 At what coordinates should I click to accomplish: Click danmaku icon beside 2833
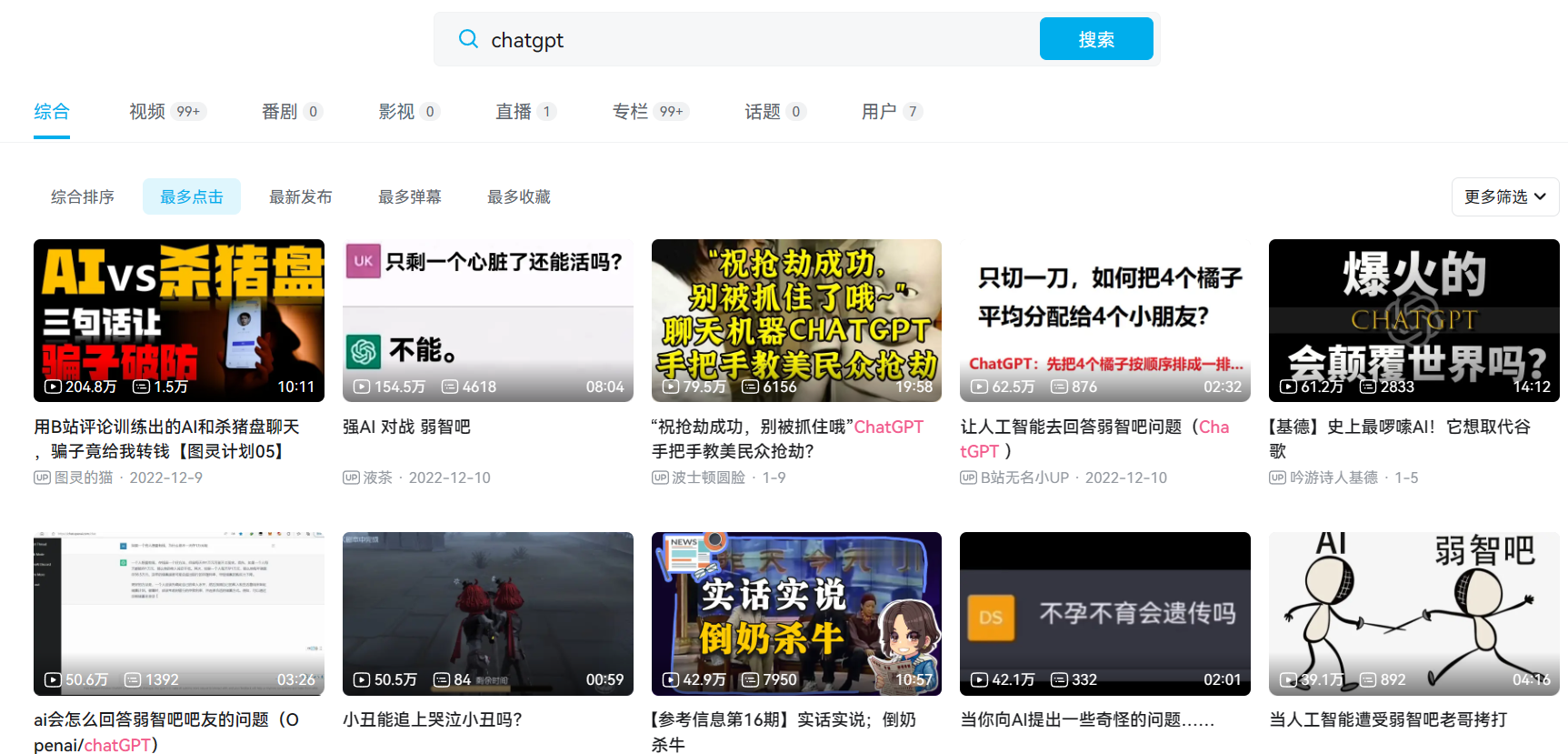tap(1369, 387)
